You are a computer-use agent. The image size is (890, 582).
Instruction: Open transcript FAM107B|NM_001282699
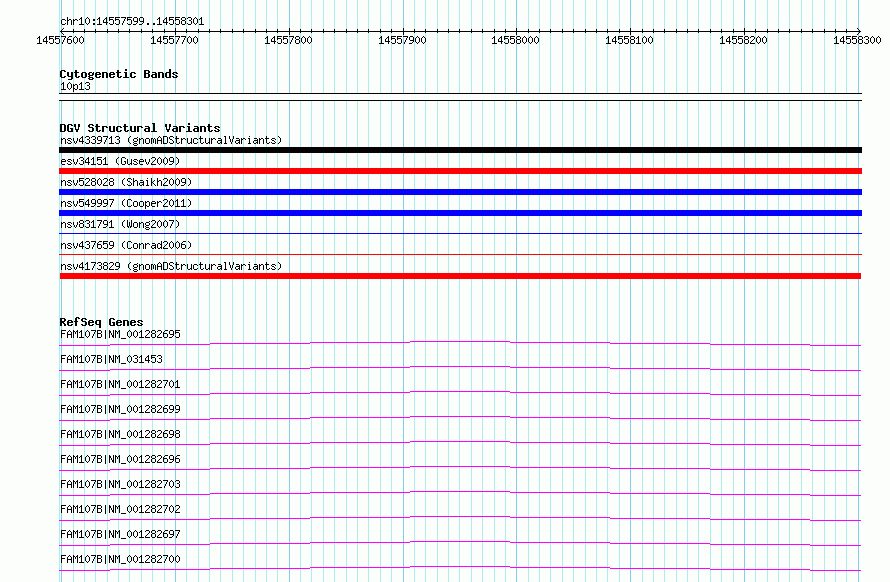tap(120, 409)
